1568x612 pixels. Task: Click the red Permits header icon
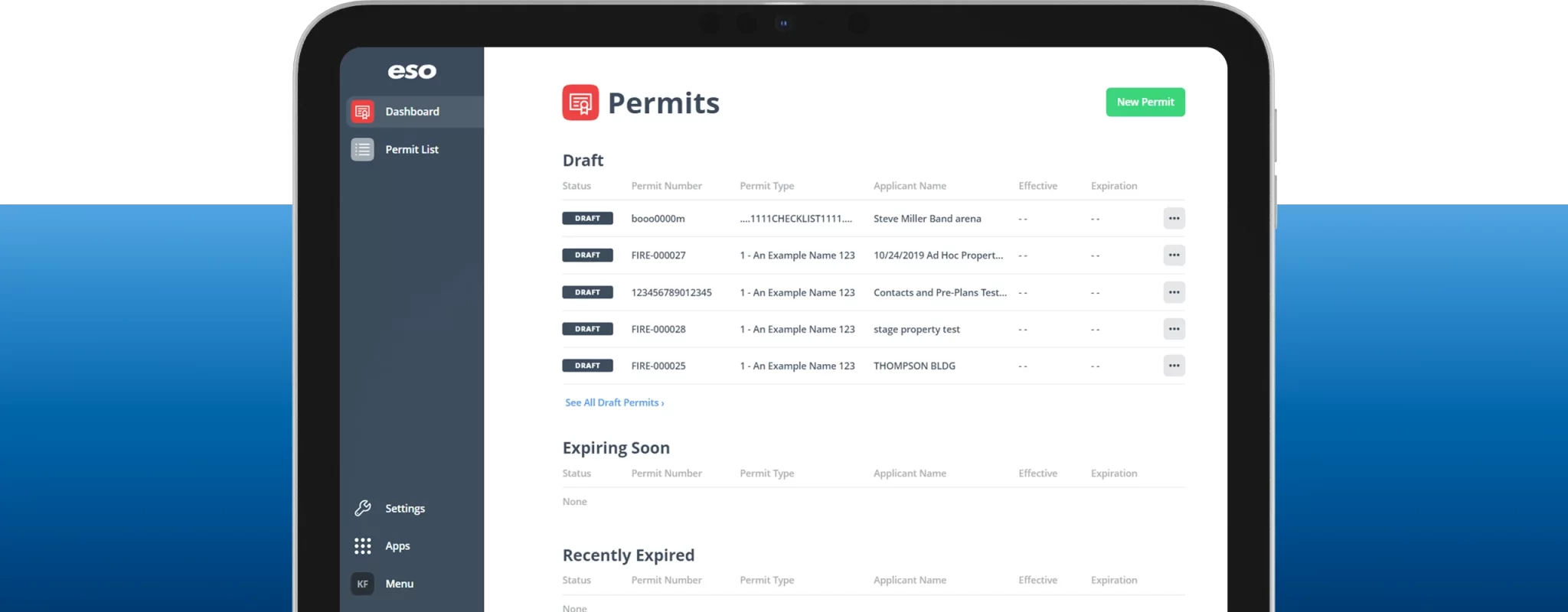(580, 103)
